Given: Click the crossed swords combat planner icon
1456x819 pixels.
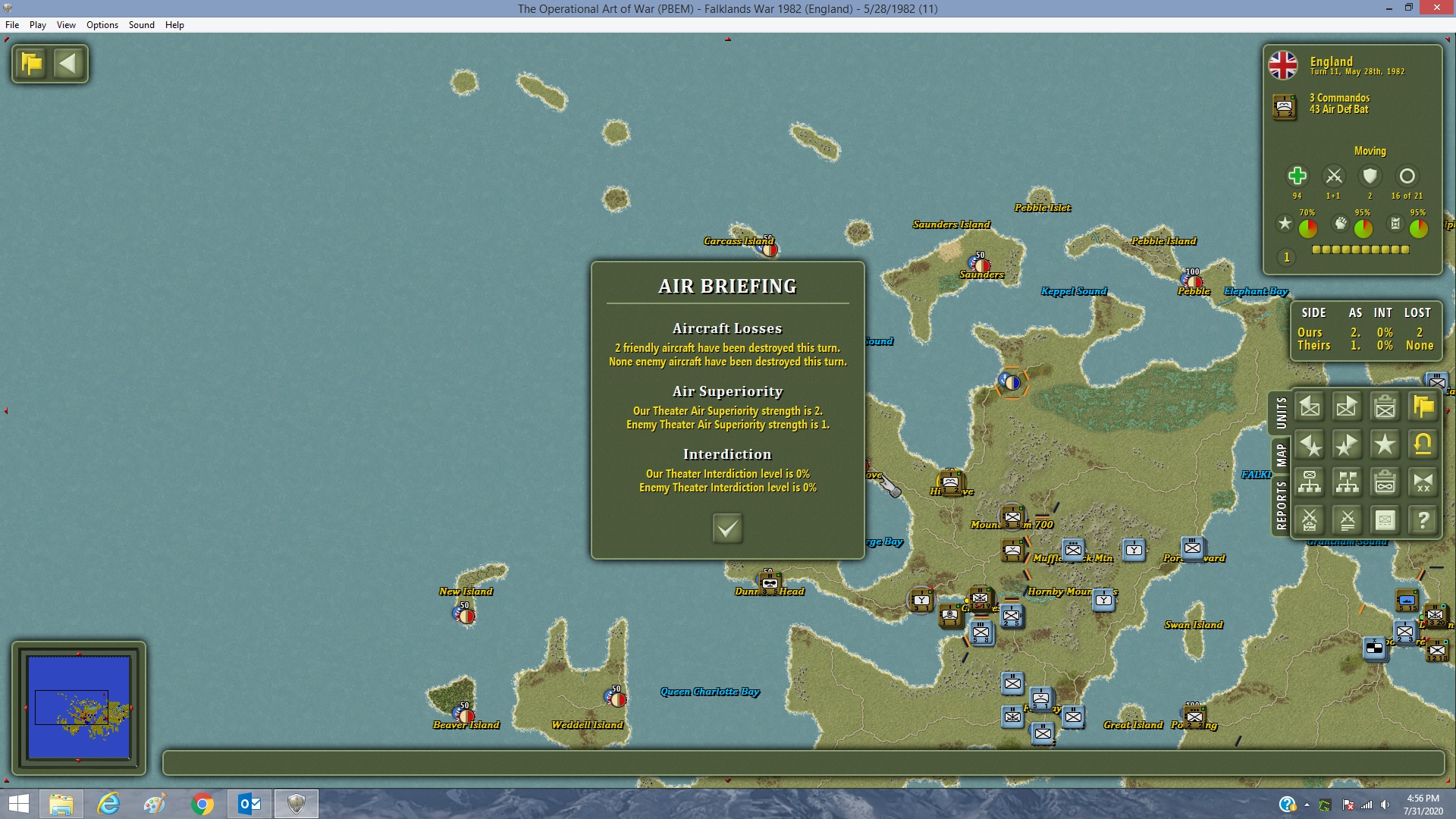Looking at the screenshot, I should point(1310,520).
